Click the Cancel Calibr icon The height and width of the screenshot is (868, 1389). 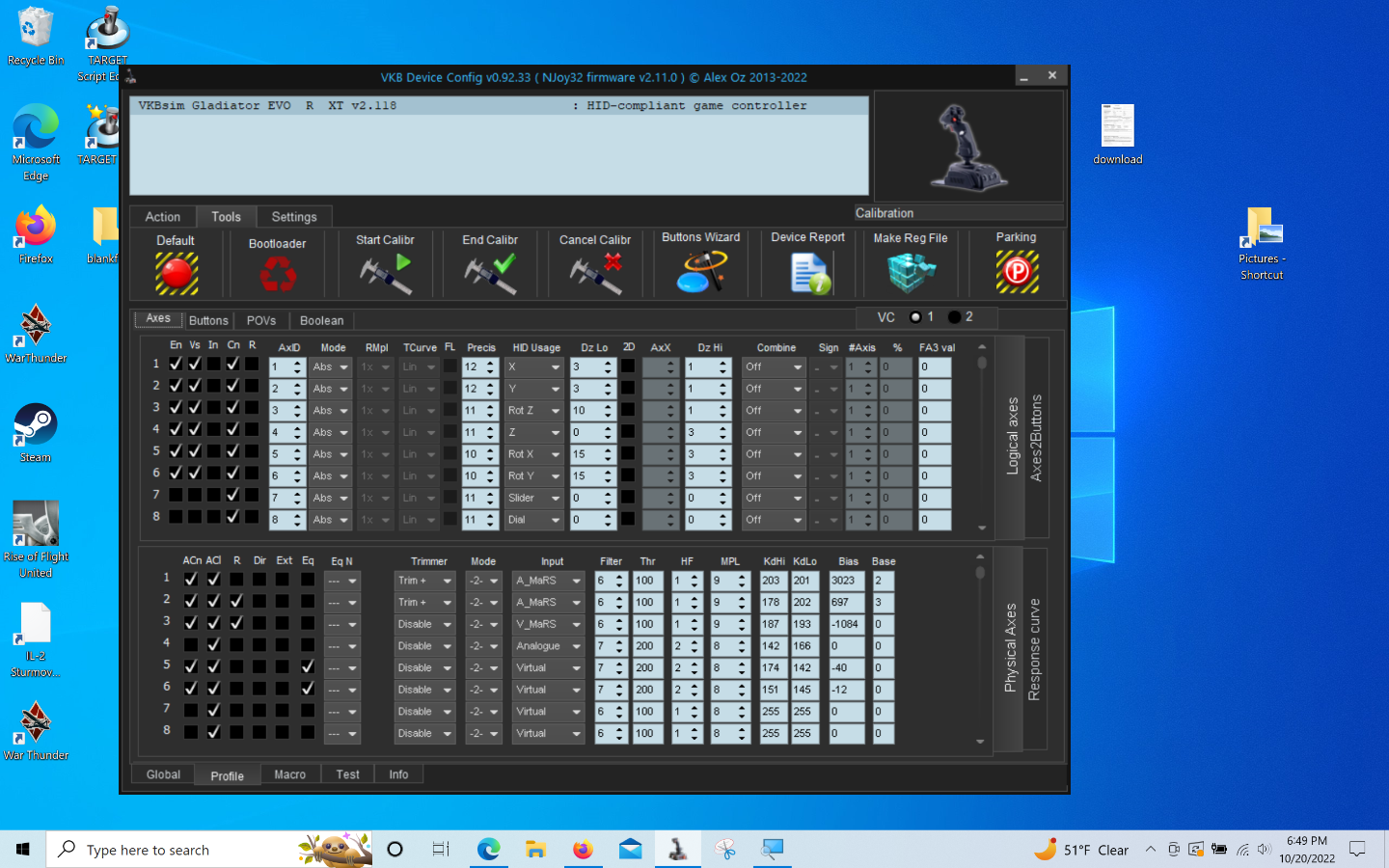tap(595, 274)
